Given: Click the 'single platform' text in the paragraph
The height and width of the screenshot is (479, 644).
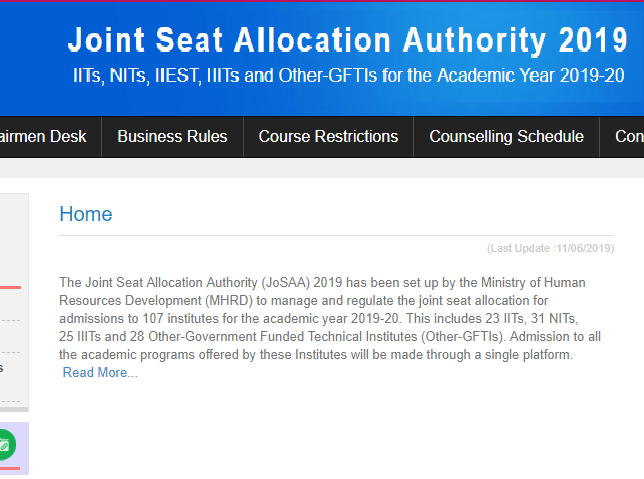Looking at the screenshot, I should pos(527,355).
